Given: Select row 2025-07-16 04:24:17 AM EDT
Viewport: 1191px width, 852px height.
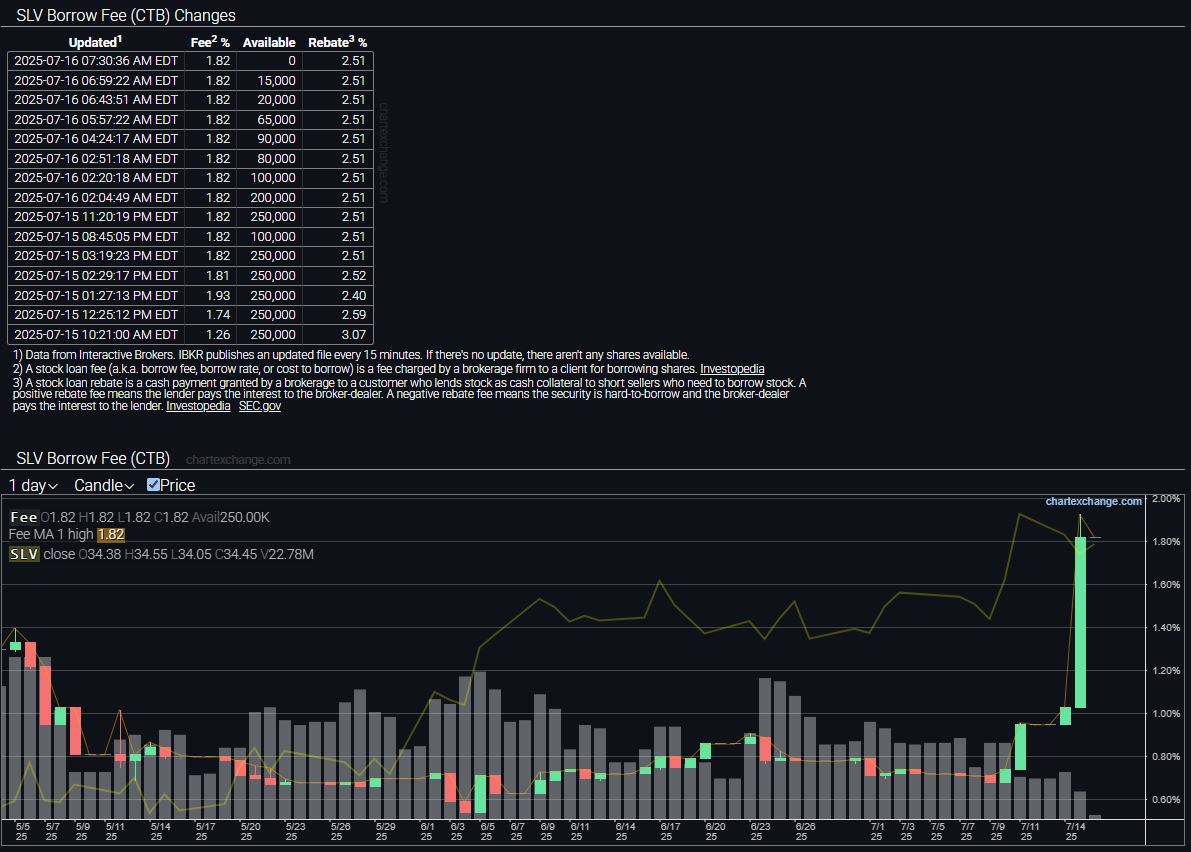Looking at the screenshot, I should point(191,139).
